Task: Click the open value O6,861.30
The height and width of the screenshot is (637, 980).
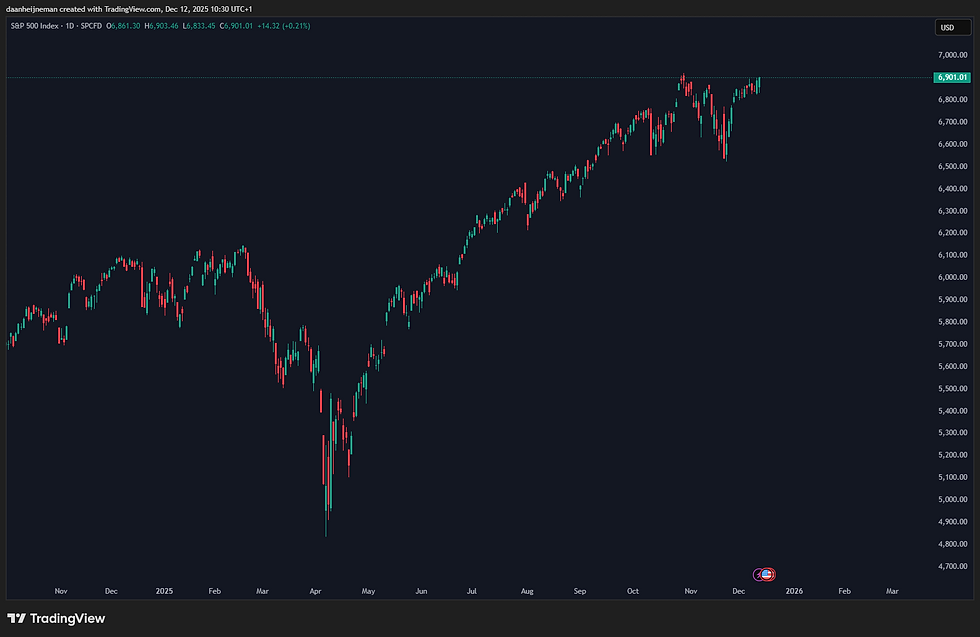Action: coord(123,26)
